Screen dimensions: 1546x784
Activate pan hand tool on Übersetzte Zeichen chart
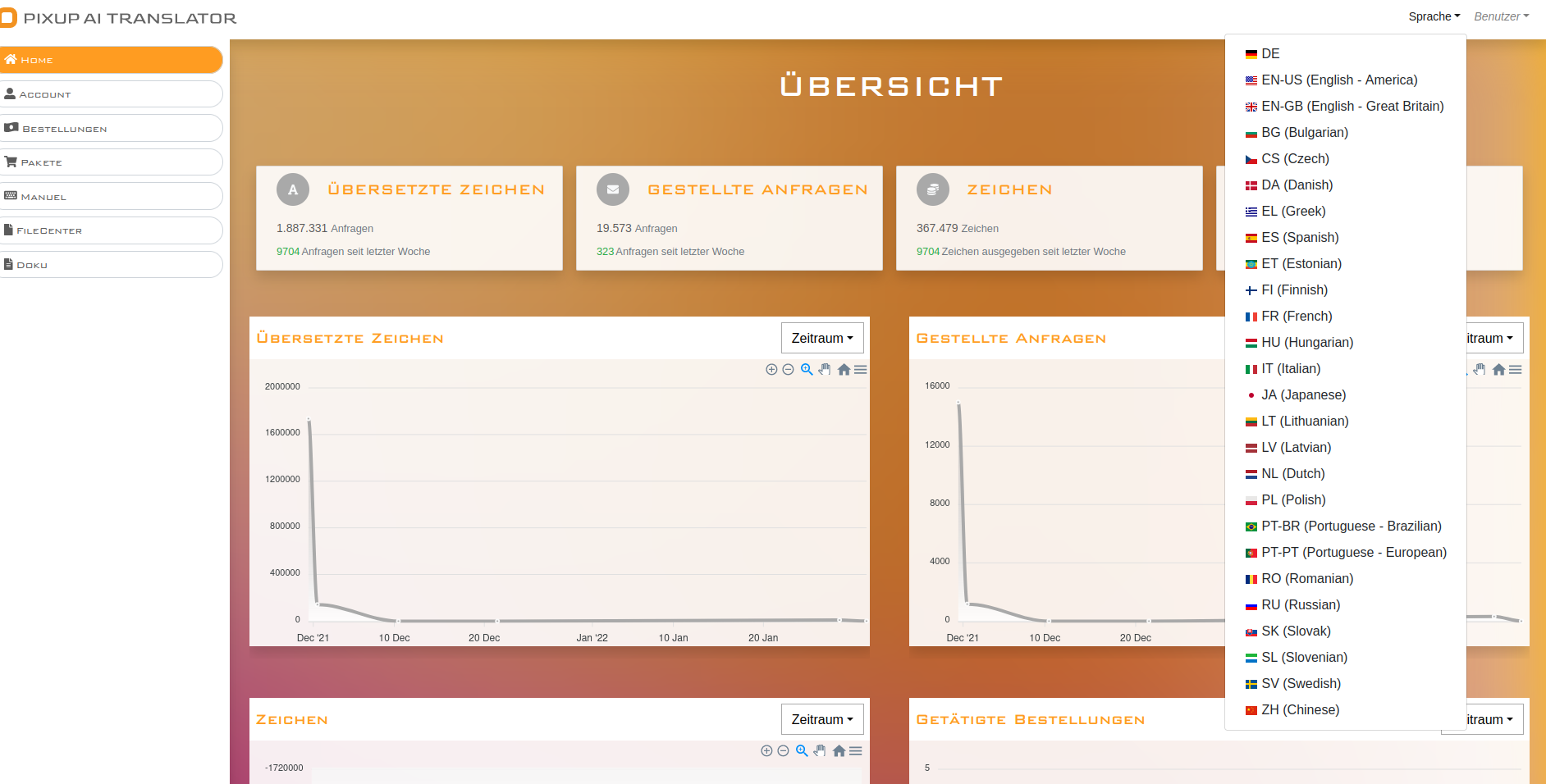[x=825, y=370]
